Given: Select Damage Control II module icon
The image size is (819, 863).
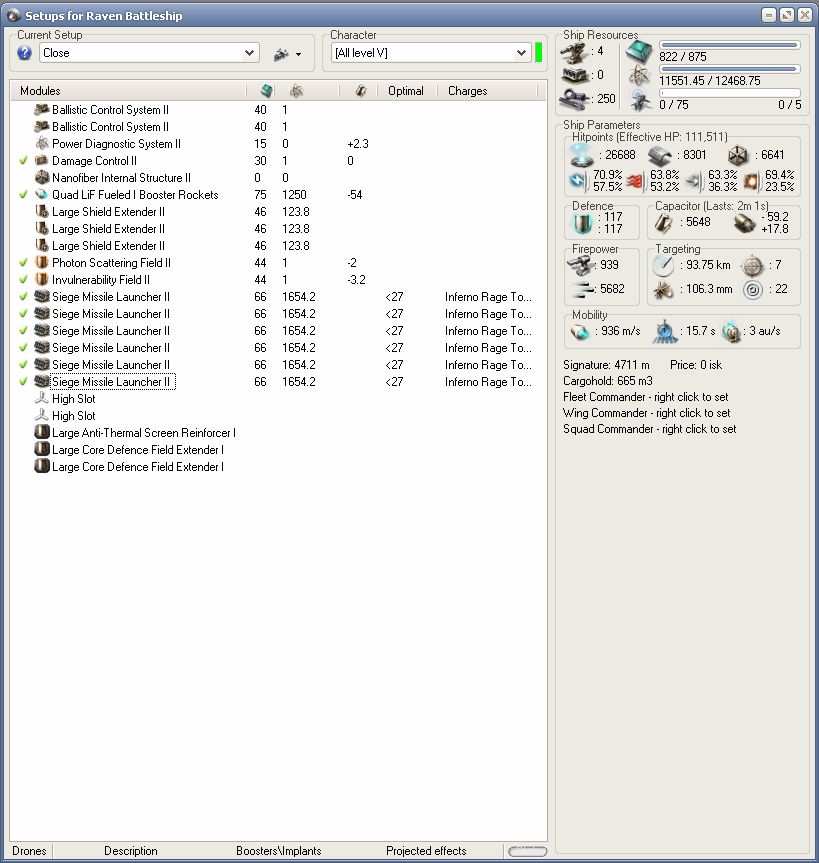Looking at the screenshot, I should (x=42, y=161).
